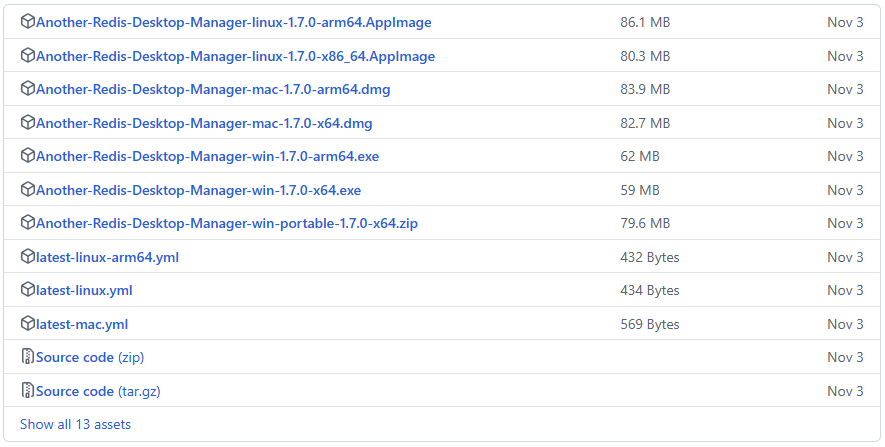Download Source code (zip)
The height and width of the screenshot is (447, 885).
pos(90,357)
